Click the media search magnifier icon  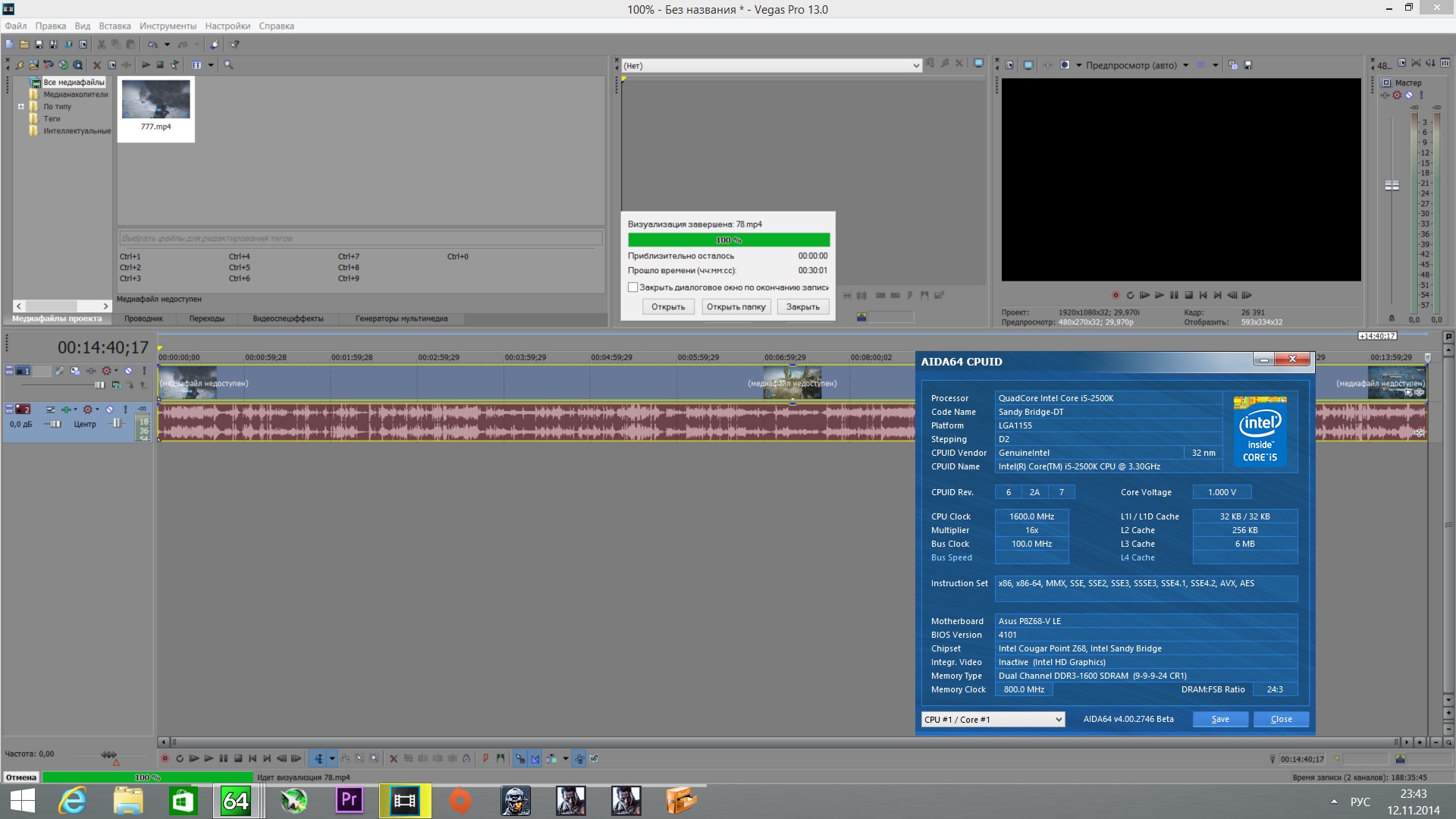pos(228,65)
